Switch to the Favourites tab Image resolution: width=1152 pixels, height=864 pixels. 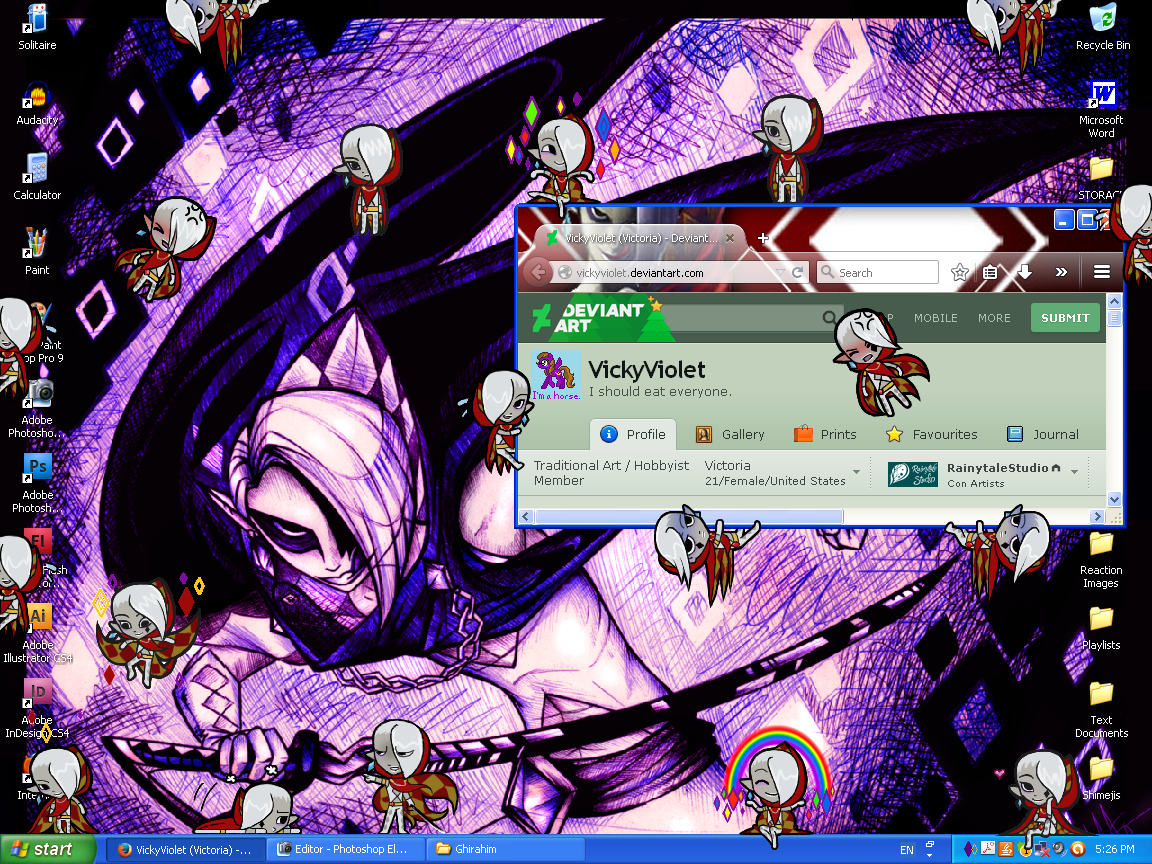tap(932, 434)
